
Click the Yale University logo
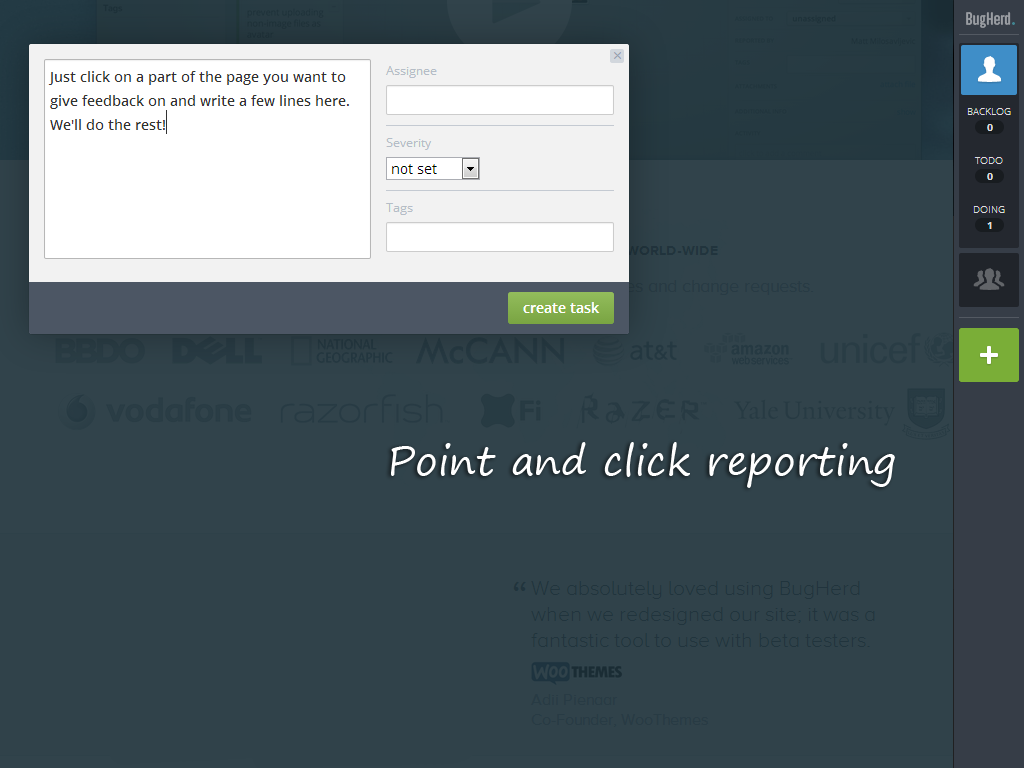click(x=815, y=411)
